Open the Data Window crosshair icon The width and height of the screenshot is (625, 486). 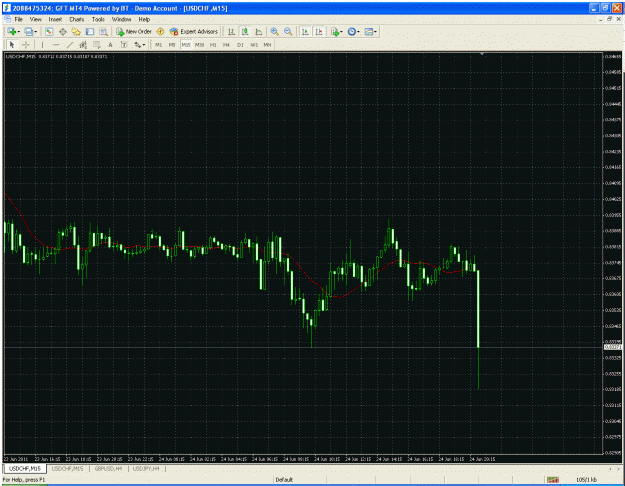(x=63, y=31)
